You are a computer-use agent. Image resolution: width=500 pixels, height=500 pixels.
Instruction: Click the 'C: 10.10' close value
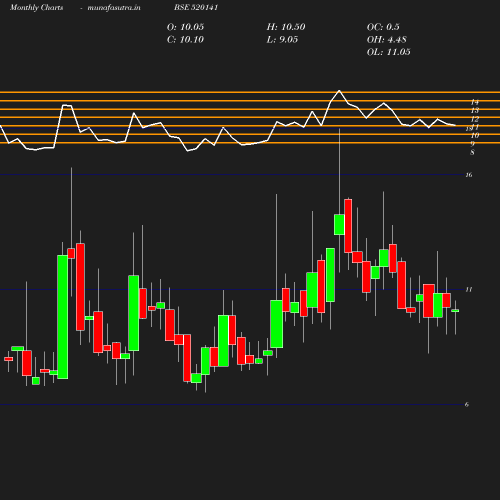(185, 40)
